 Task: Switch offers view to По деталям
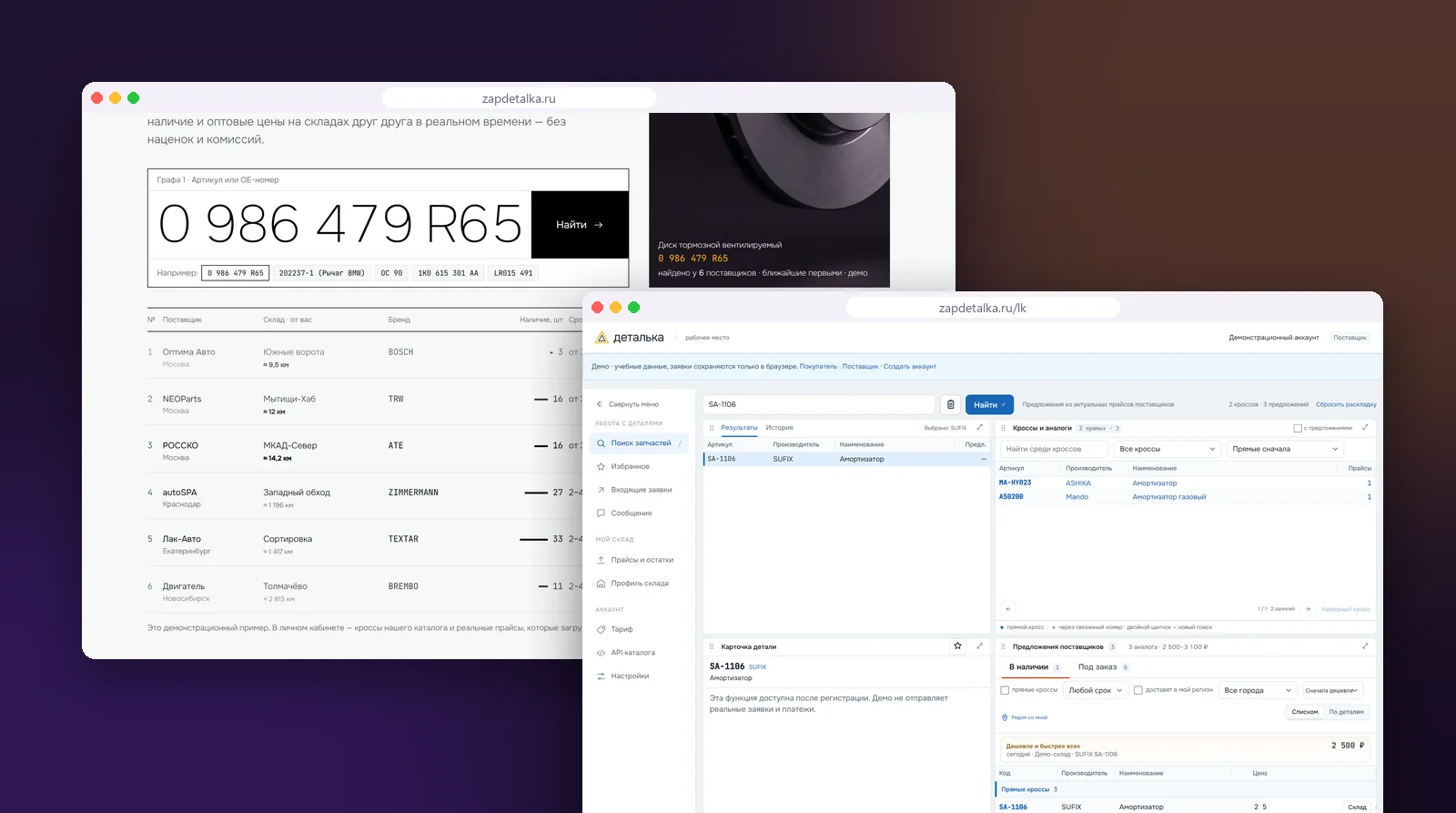coord(1347,712)
